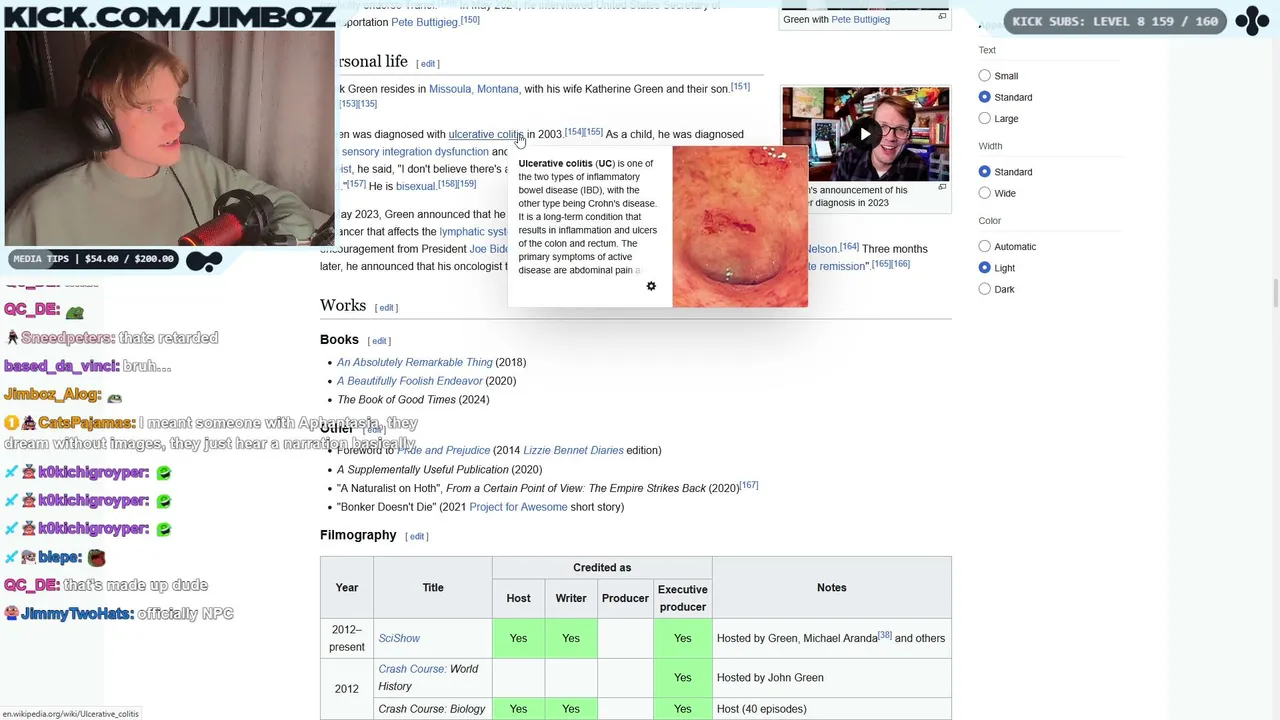Open the Lizzie Bennet Diaries link

coord(573,450)
